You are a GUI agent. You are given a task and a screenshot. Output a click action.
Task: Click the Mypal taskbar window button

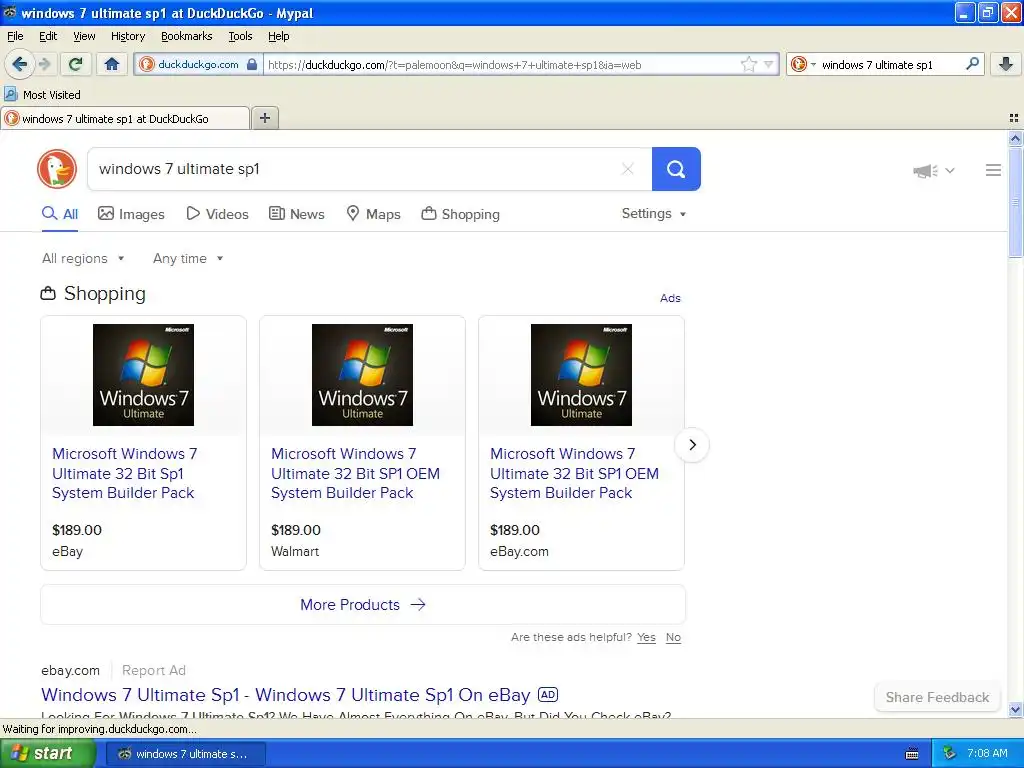click(185, 754)
